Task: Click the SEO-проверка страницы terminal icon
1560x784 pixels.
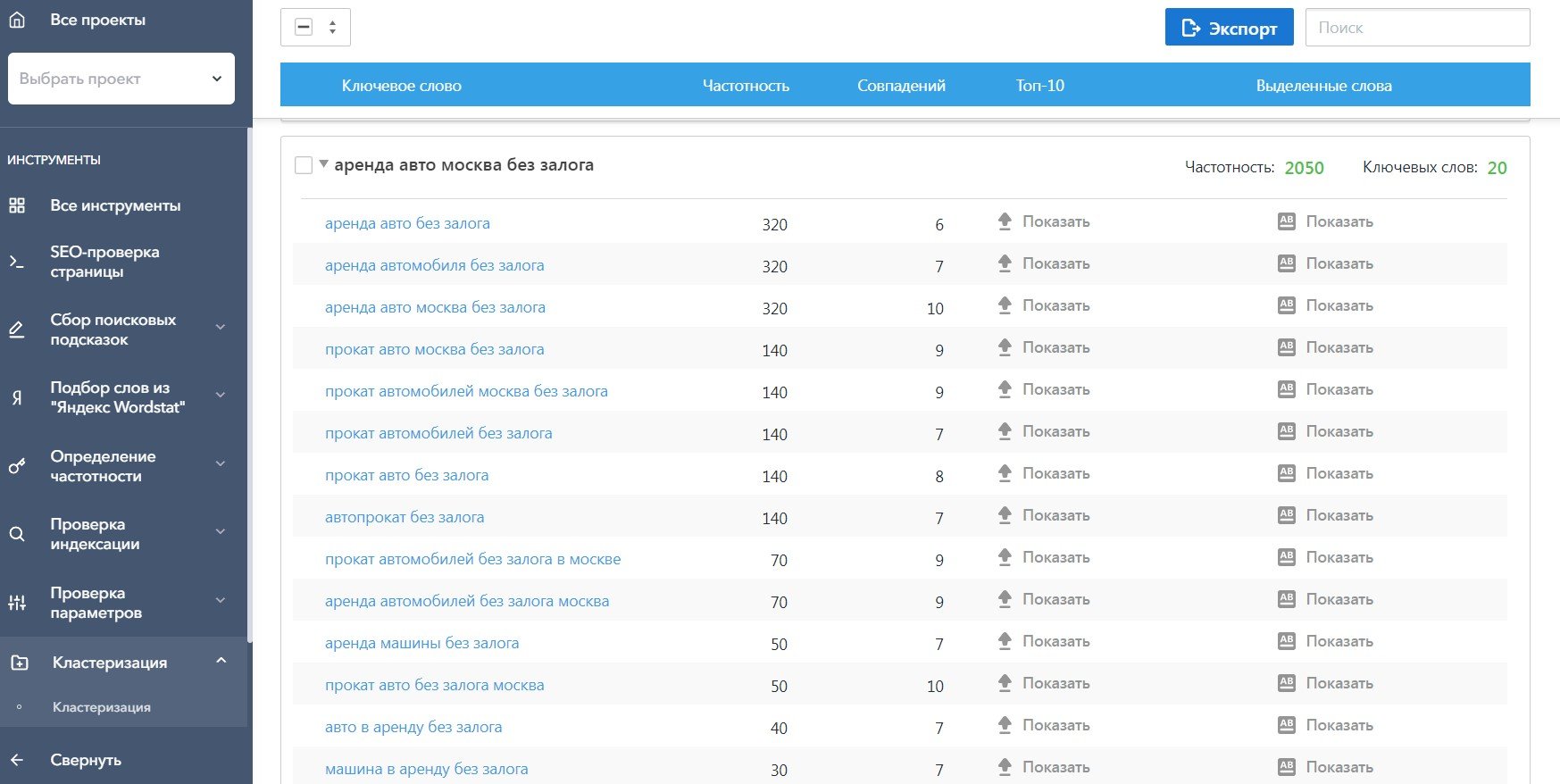Action: tap(17, 262)
